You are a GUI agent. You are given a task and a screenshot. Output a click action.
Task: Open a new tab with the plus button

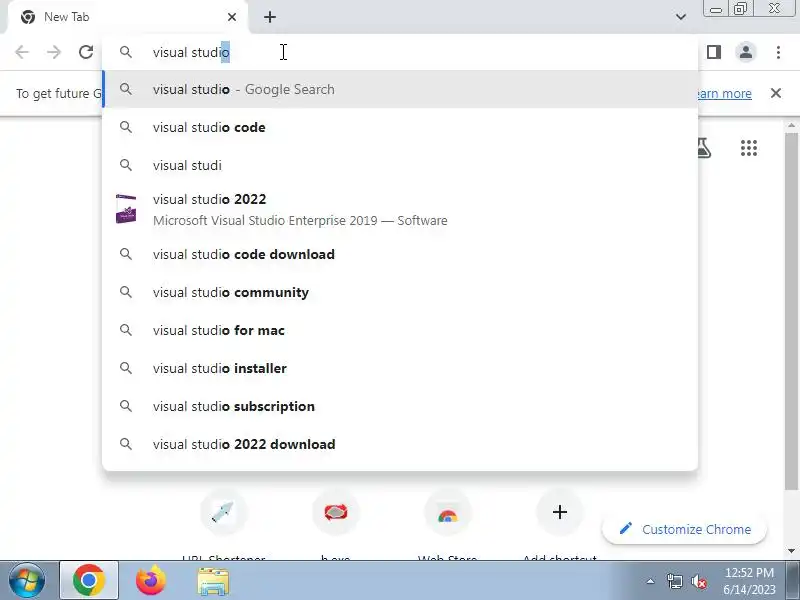270,17
